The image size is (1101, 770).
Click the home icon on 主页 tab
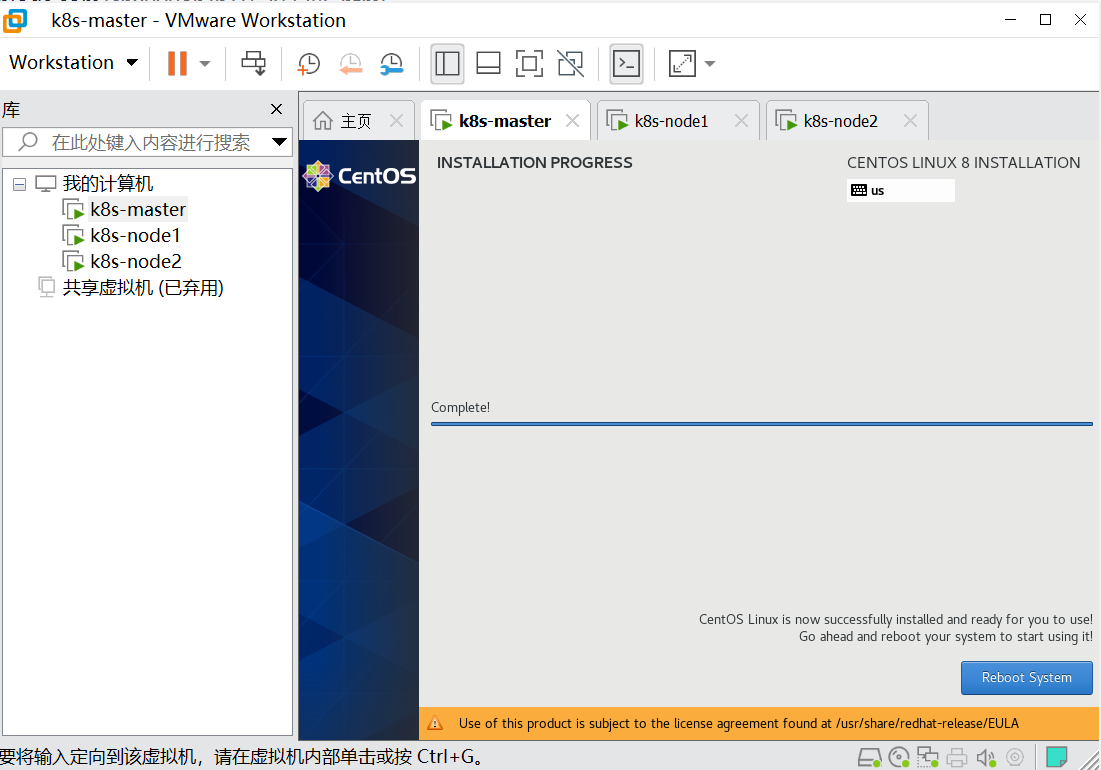pyautogui.click(x=322, y=121)
